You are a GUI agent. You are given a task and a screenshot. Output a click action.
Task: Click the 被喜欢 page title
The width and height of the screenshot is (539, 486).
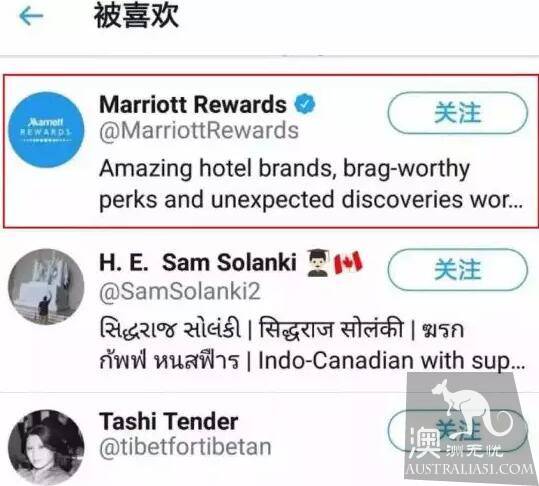(x=136, y=15)
